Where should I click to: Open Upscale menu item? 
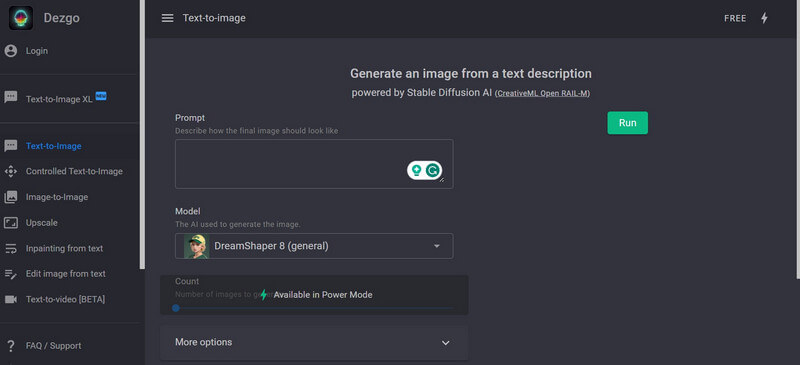point(42,223)
